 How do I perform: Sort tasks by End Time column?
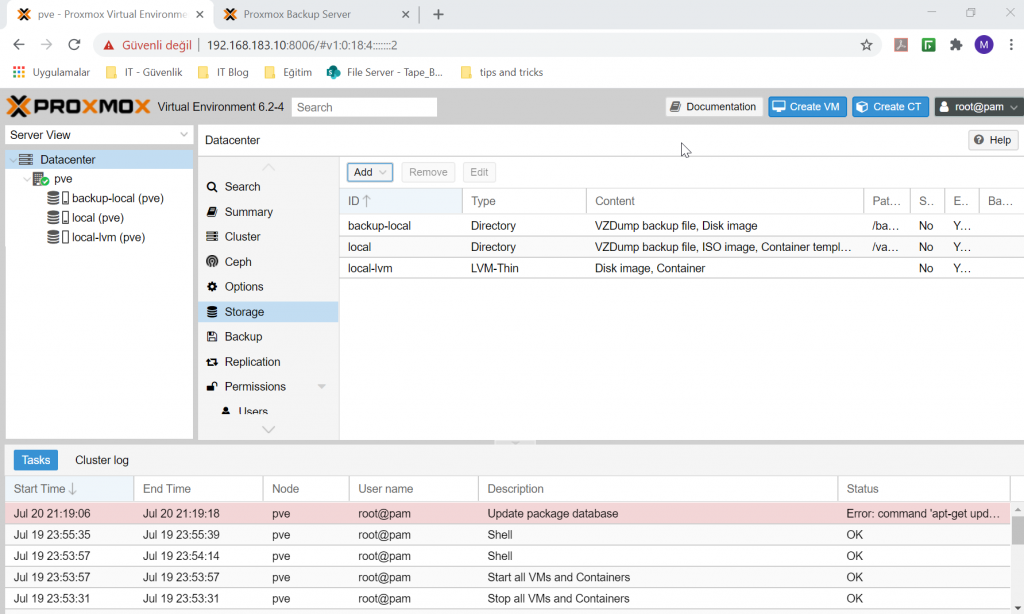198,489
